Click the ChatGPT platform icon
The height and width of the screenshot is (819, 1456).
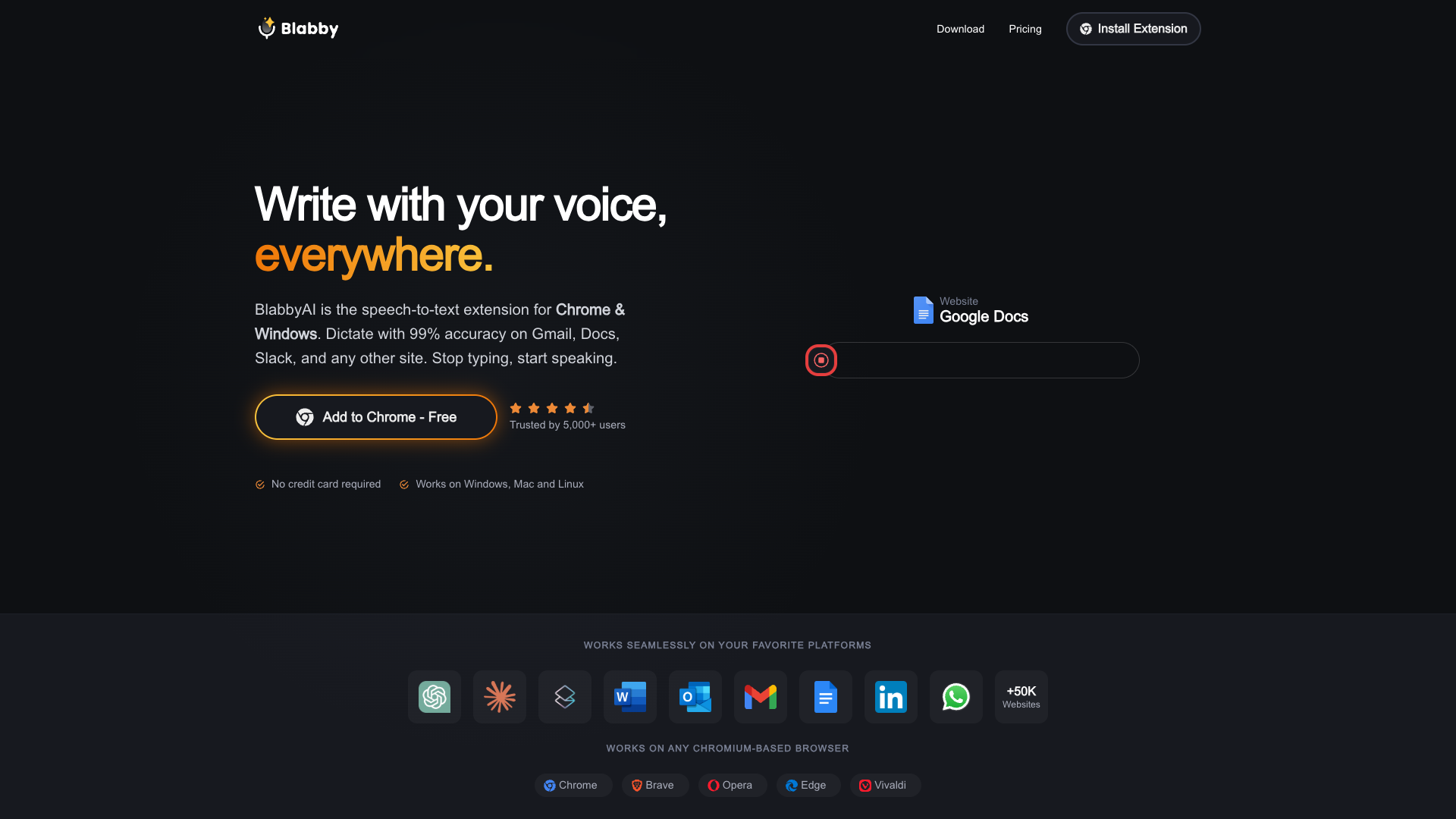pyautogui.click(x=435, y=697)
